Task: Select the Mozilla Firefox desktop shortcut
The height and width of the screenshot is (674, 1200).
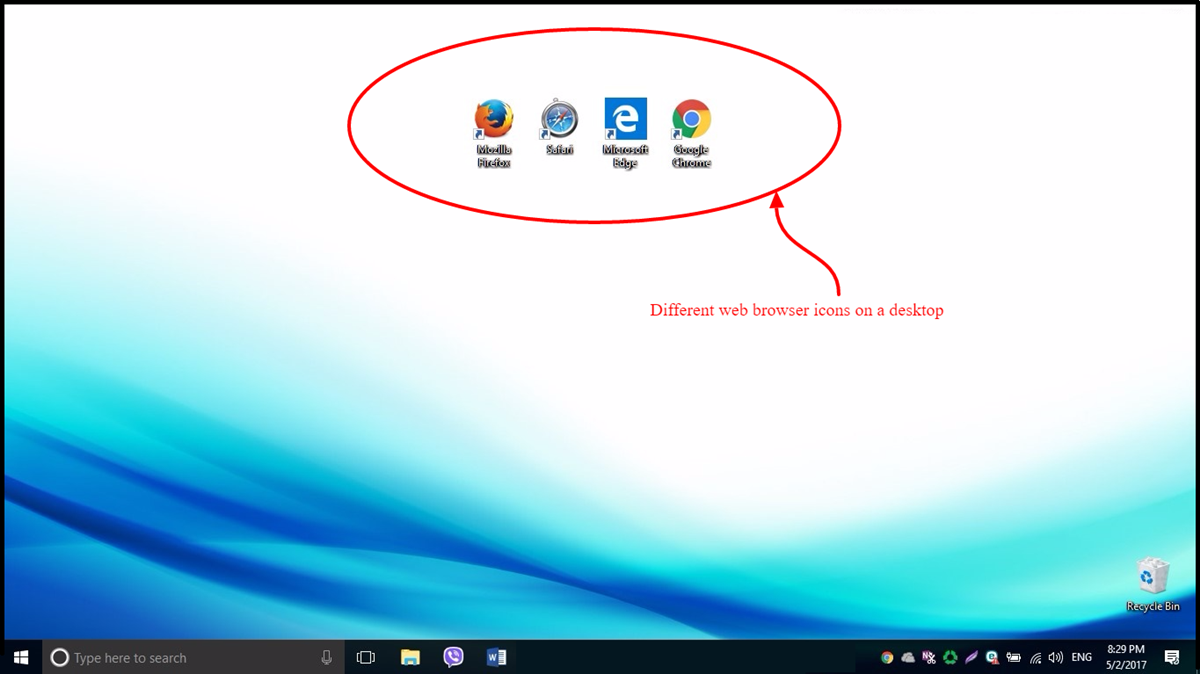Action: (x=493, y=132)
